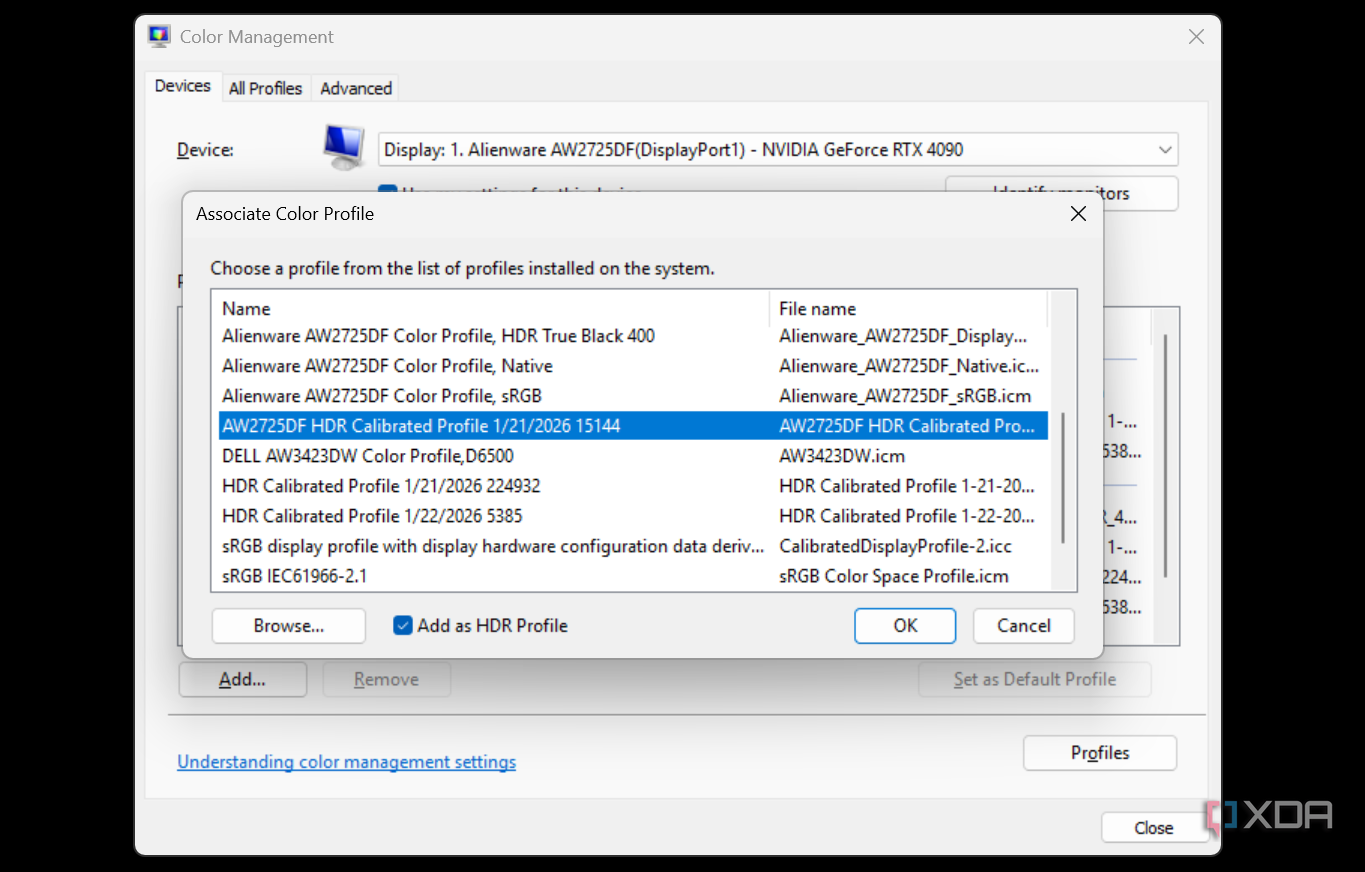
Task: Choose DELL AW3423DW Color Profile,D6500
Action: tap(633, 456)
